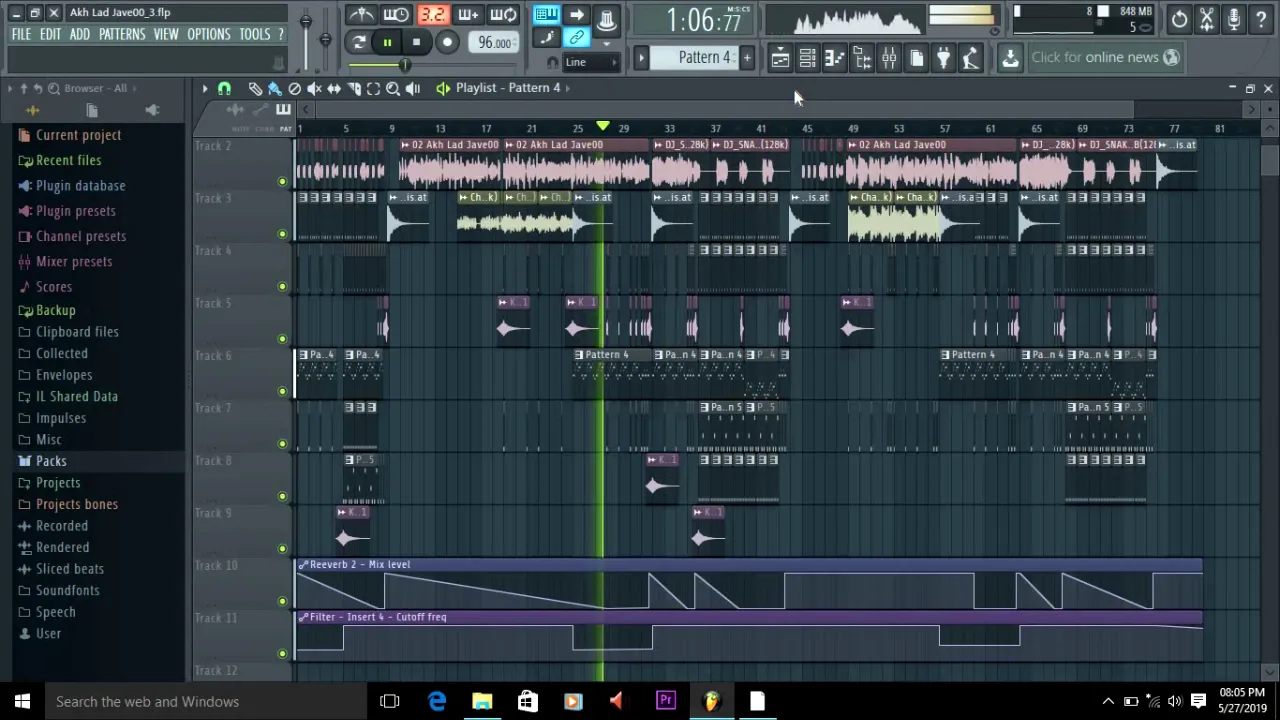The height and width of the screenshot is (720, 1280).
Task: Add new pattern with plus button
Action: [x=746, y=58]
